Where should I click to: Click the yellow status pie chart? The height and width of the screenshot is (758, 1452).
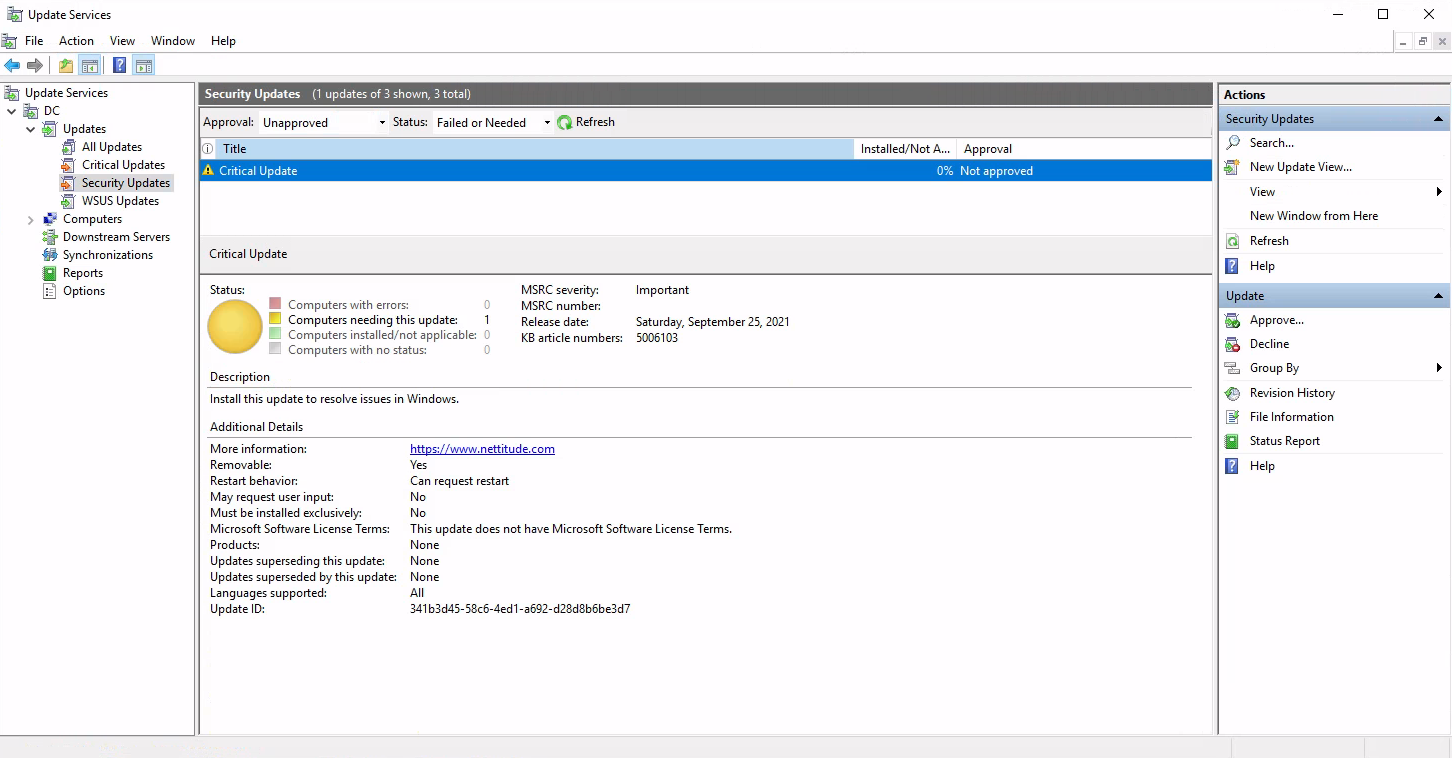(235, 326)
